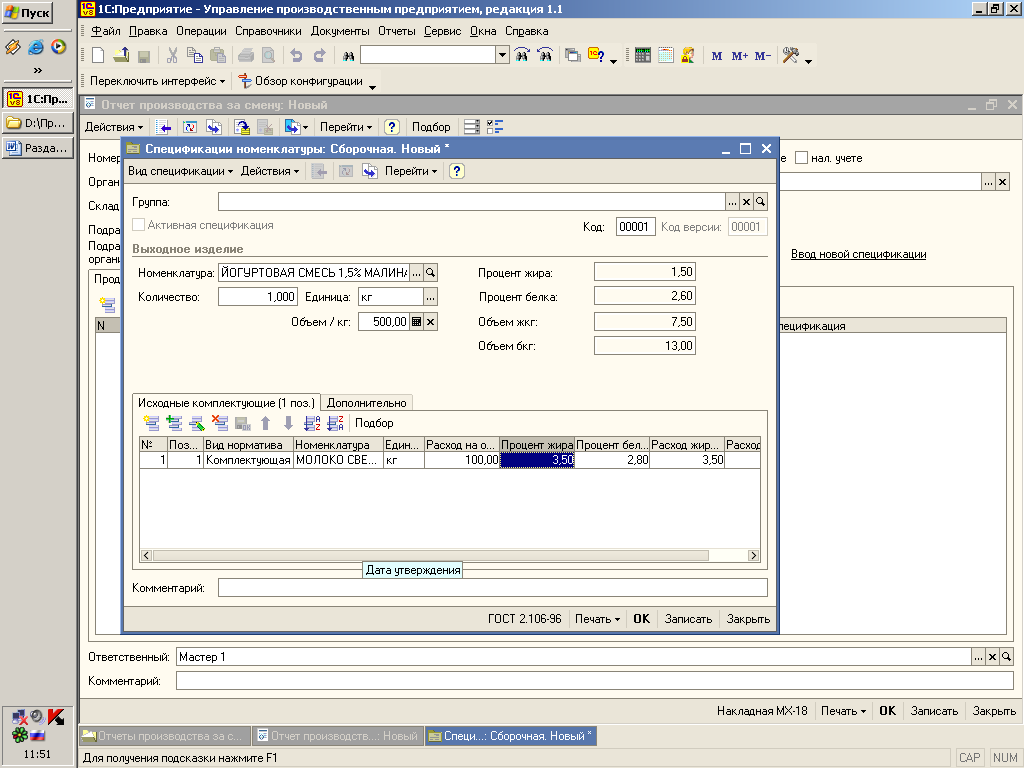
Task: Open the Перейти dropdown in production report window
Action: coord(346,127)
